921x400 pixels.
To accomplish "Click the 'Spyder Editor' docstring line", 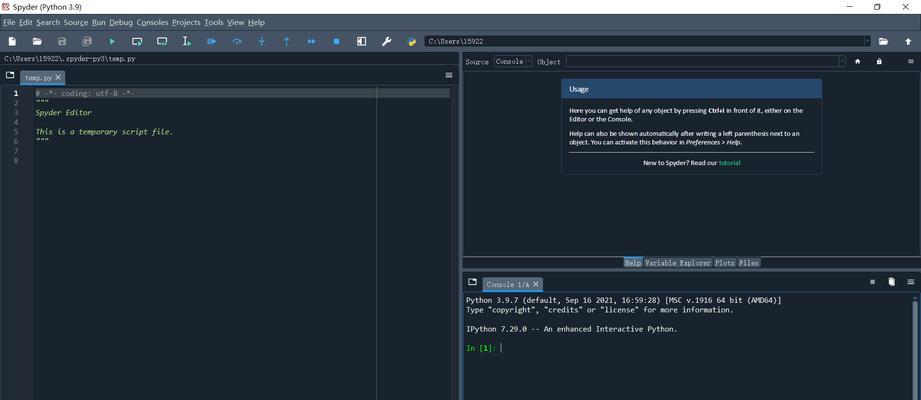I will [x=63, y=112].
